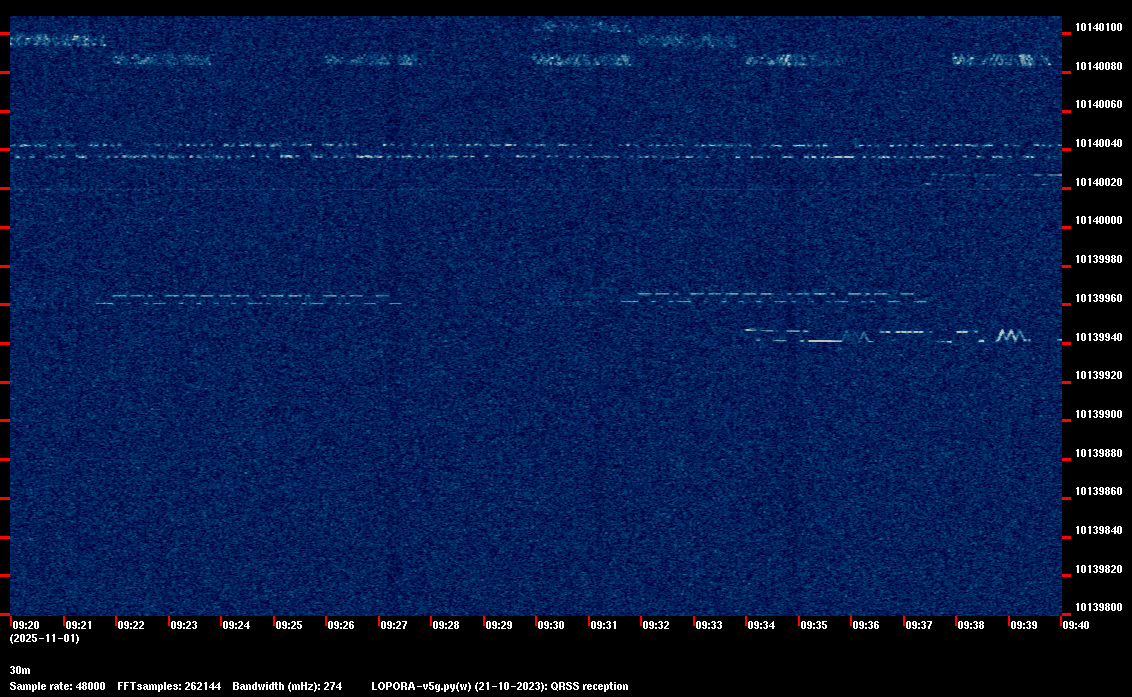The width and height of the screenshot is (1132, 697).
Task: Click the 09:28 time label
Action: point(445,625)
